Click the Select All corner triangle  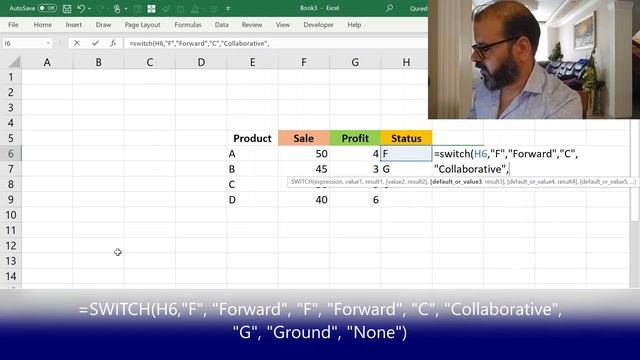tap(15, 62)
